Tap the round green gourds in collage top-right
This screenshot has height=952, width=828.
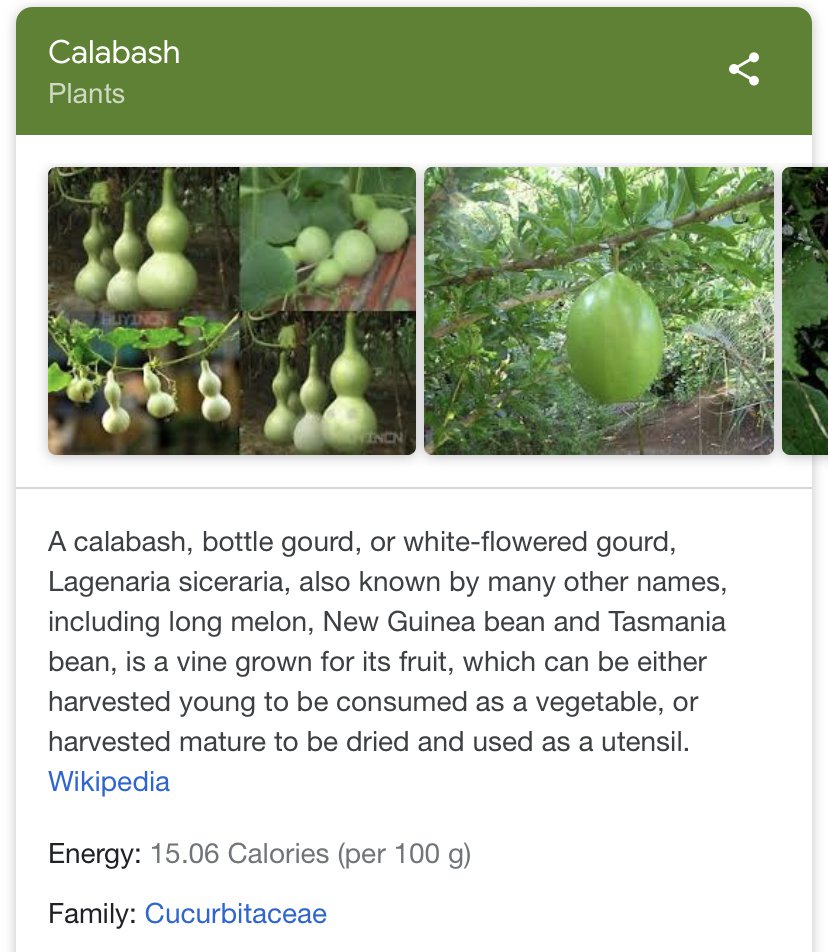tap(327, 240)
